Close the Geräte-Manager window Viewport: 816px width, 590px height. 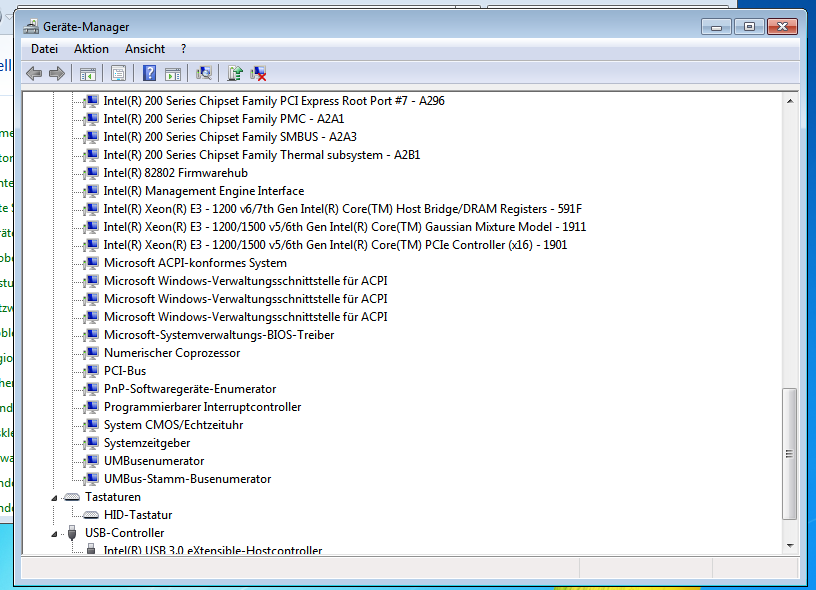click(x=782, y=27)
